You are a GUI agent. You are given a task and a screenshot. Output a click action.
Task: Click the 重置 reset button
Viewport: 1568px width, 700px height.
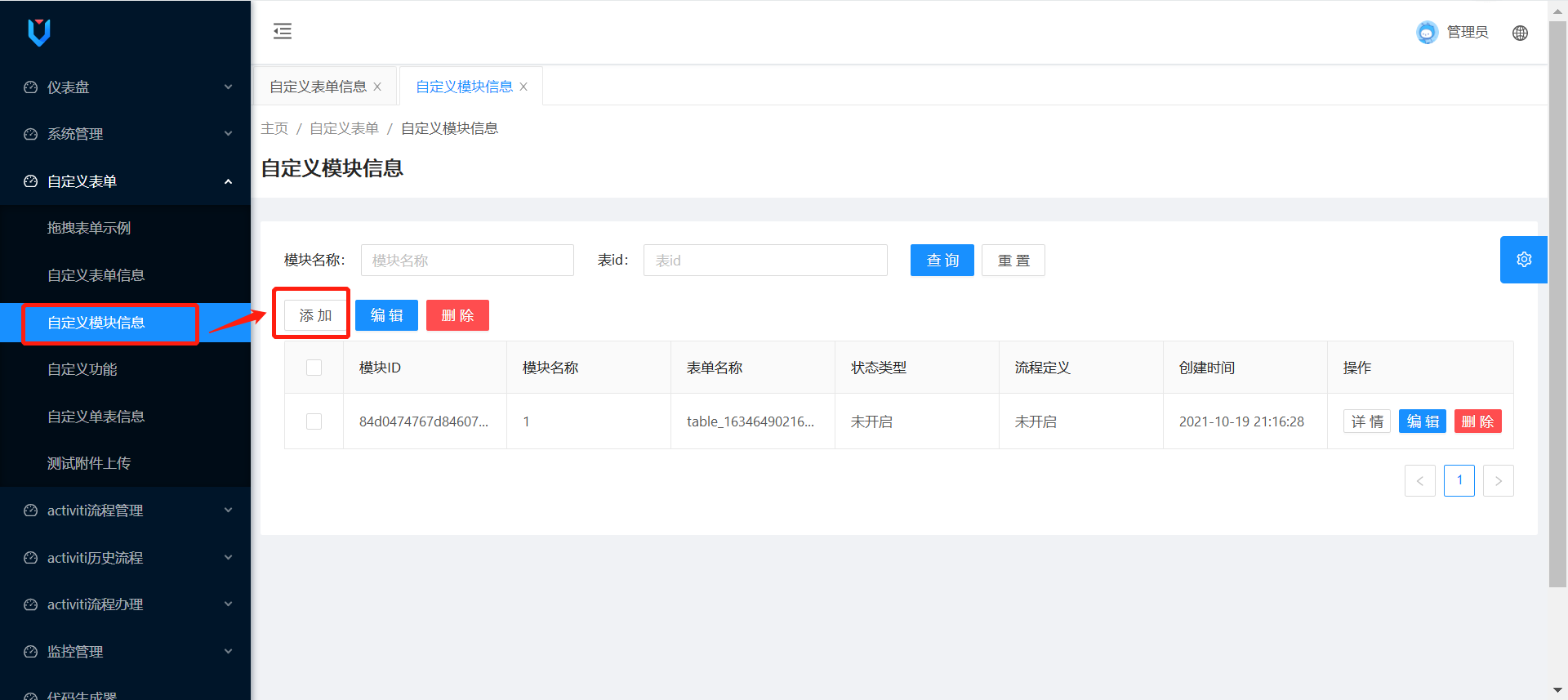tap(1013, 261)
